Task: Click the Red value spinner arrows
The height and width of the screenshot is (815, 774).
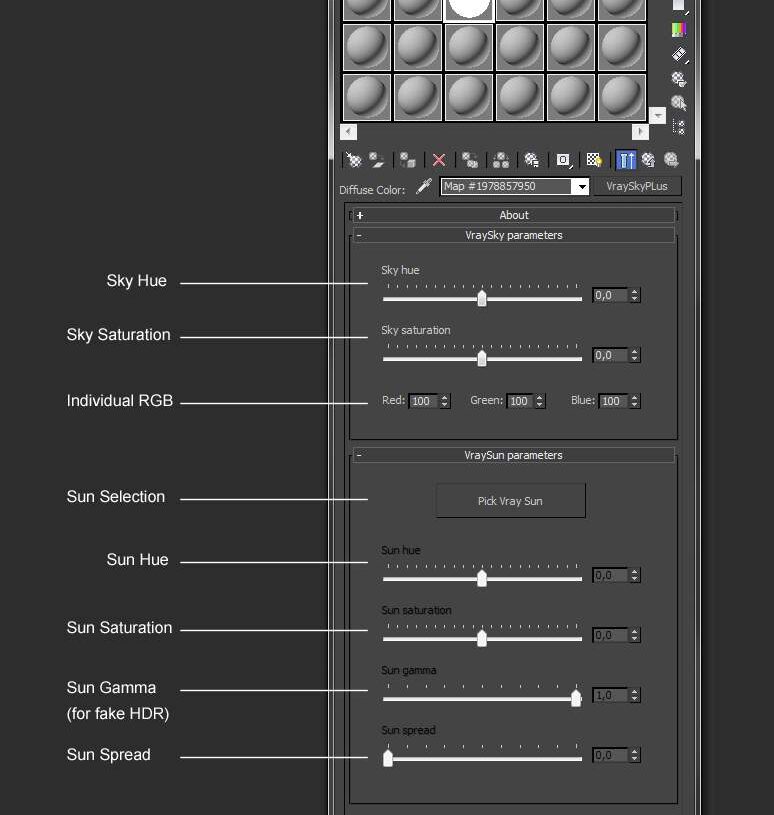Action: click(x=444, y=401)
